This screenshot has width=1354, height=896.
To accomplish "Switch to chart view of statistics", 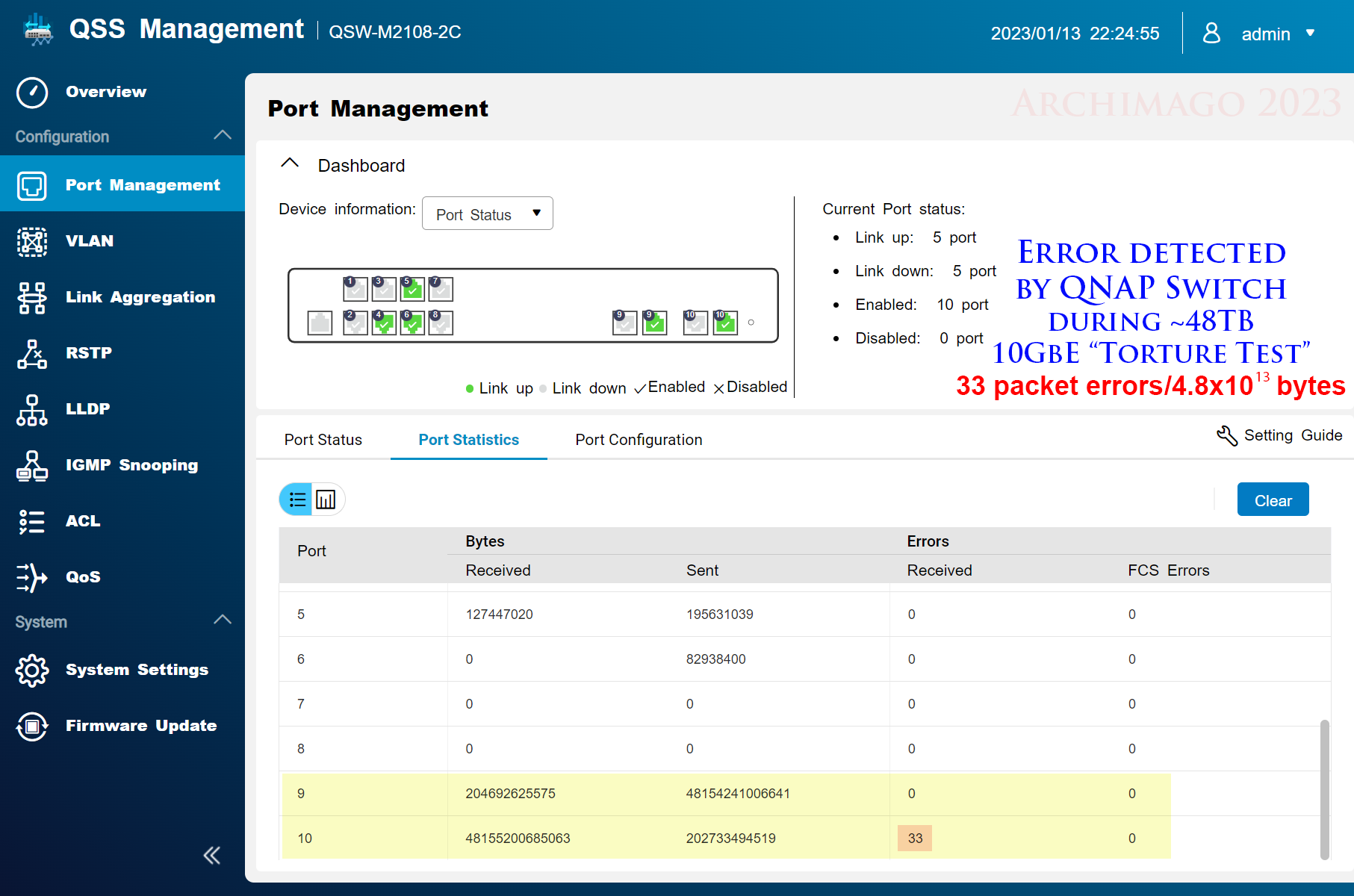I will 326,500.
